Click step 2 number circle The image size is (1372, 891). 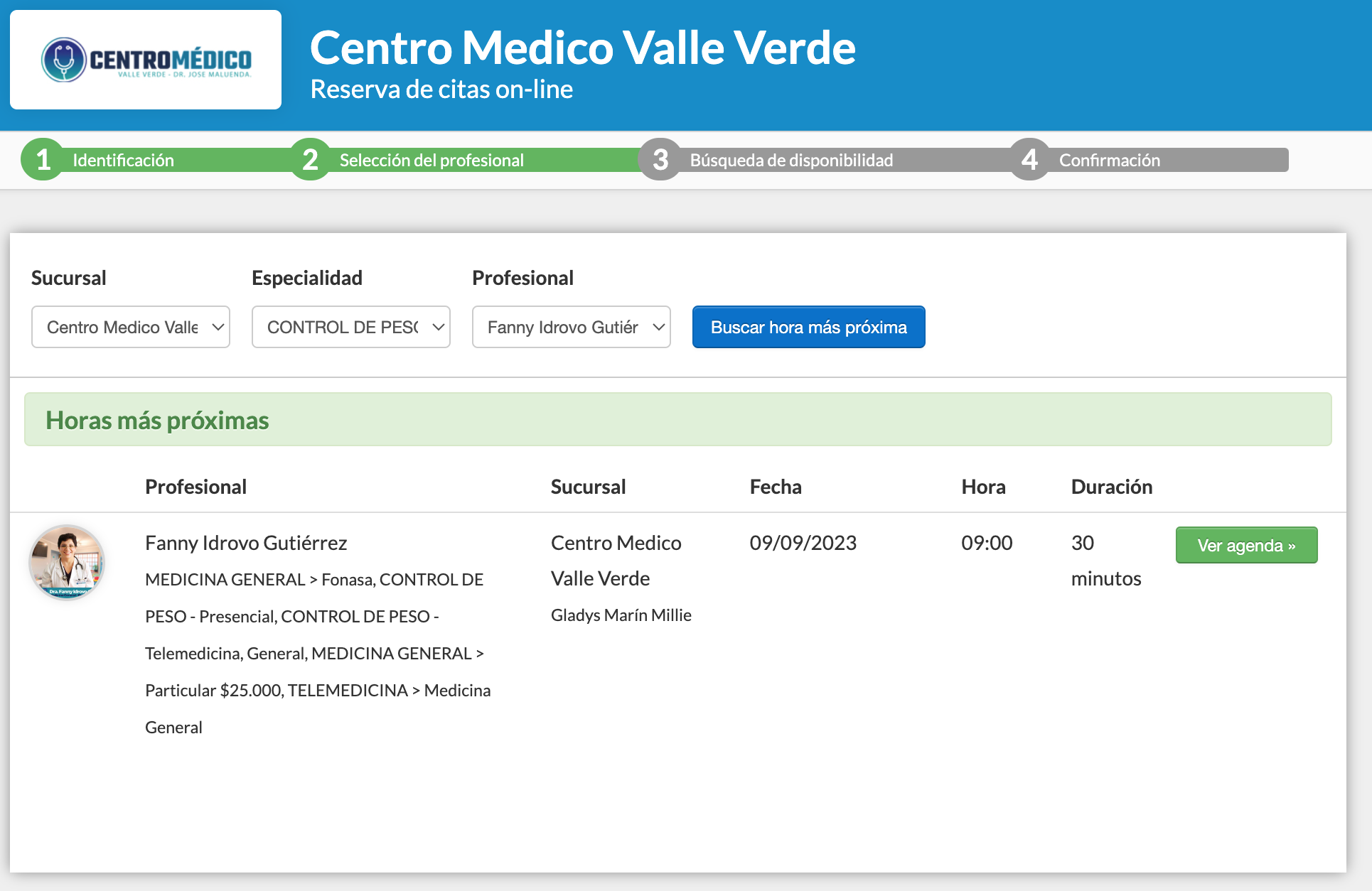pos(310,159)
